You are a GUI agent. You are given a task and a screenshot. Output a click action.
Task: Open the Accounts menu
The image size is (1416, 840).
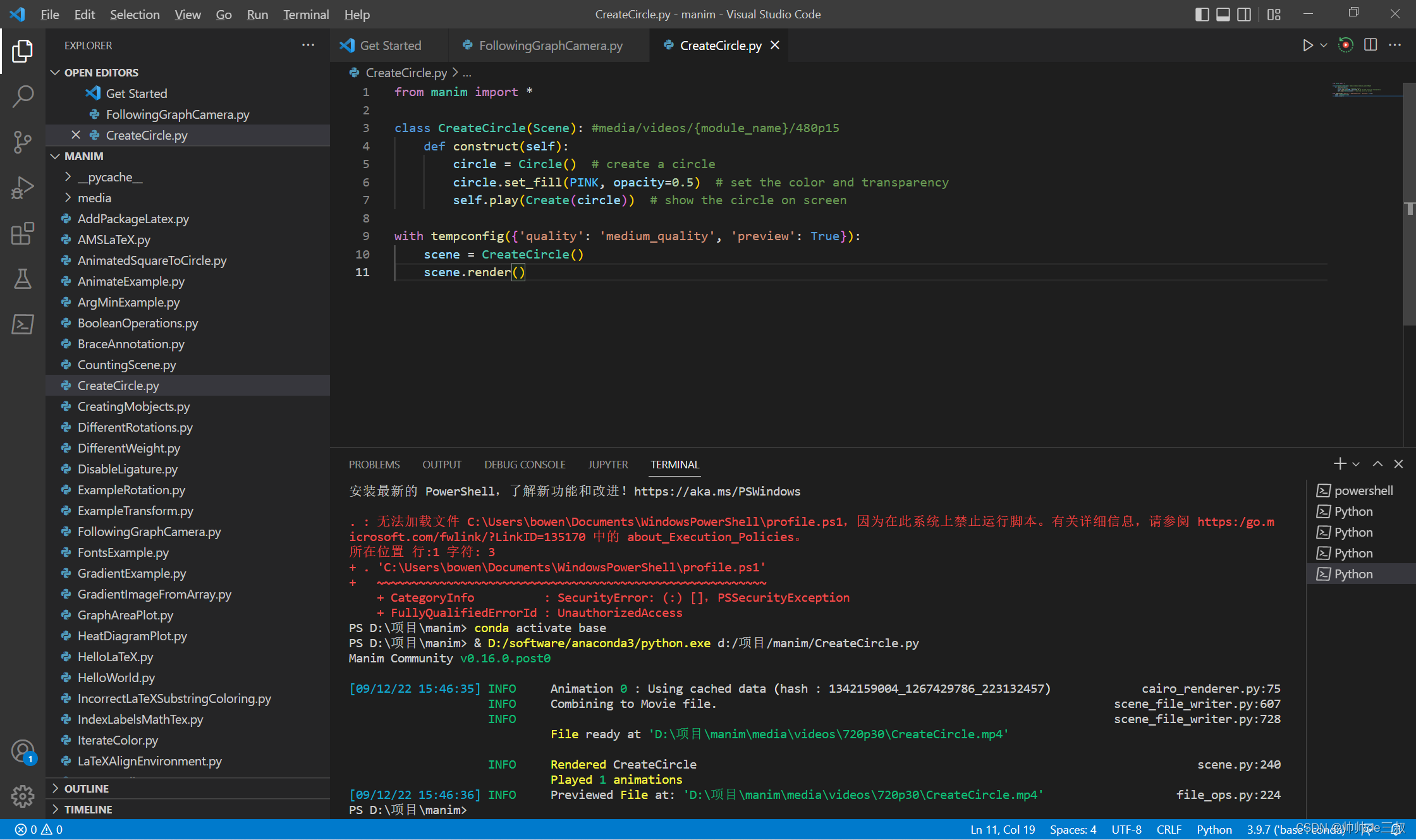coord(22,752)
